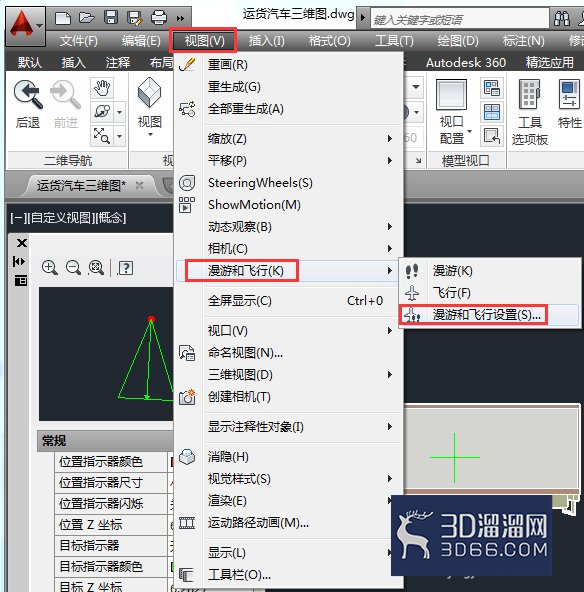Select the 运货汽车三维图 drawing tab
The image size is (584, 592).
click(x=81, y=185)
